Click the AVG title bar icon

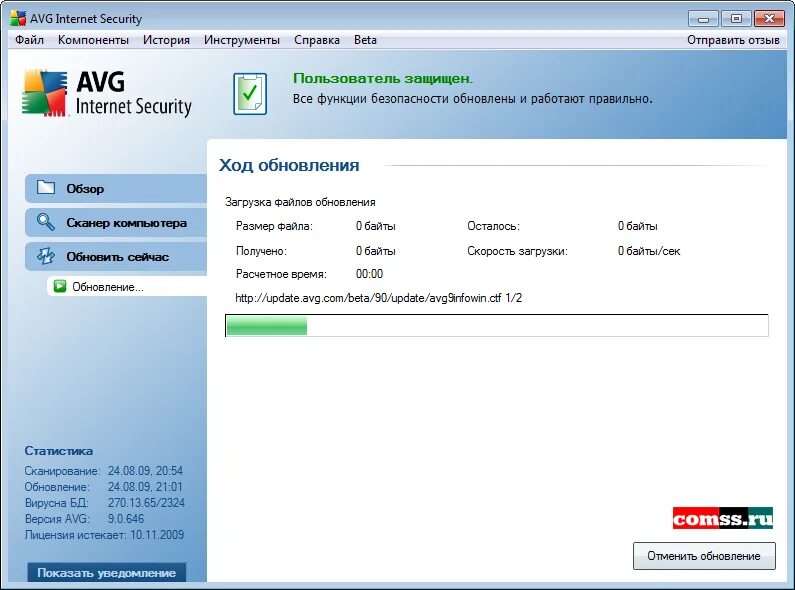(18, 18)
